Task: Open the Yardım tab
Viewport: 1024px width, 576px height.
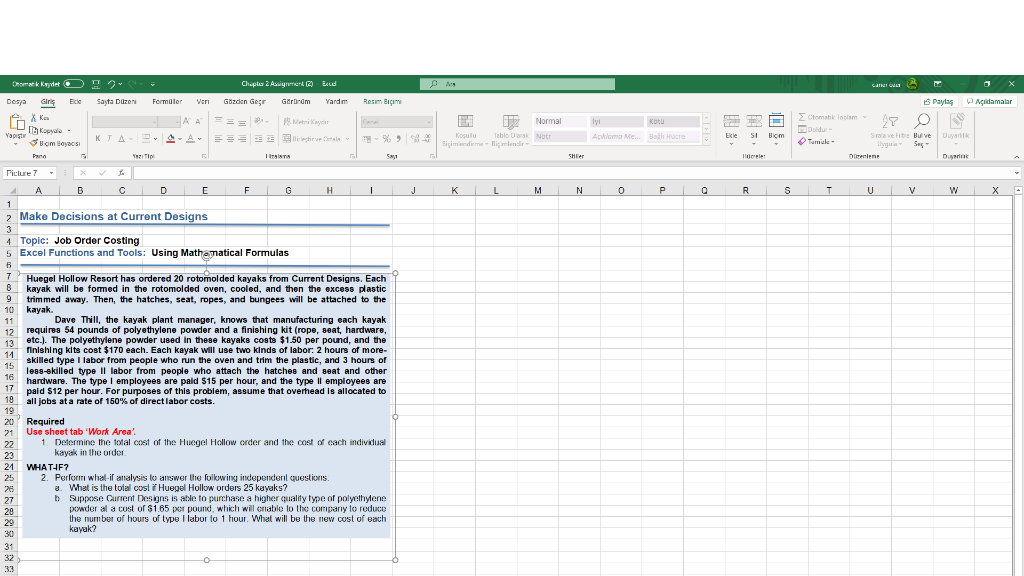Action: tap(337, 101)
